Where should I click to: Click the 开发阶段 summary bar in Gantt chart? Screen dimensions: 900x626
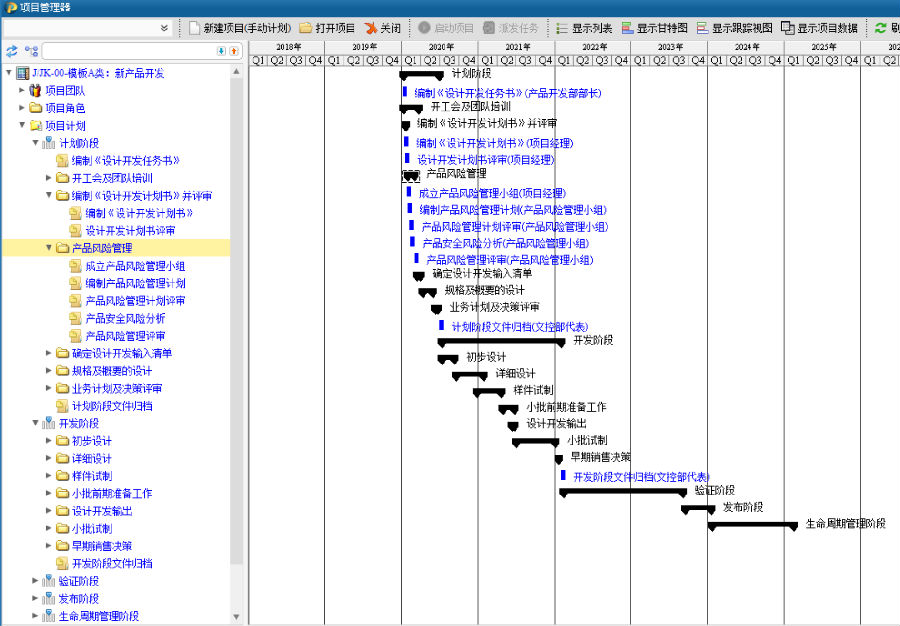[x=500, y=341]
